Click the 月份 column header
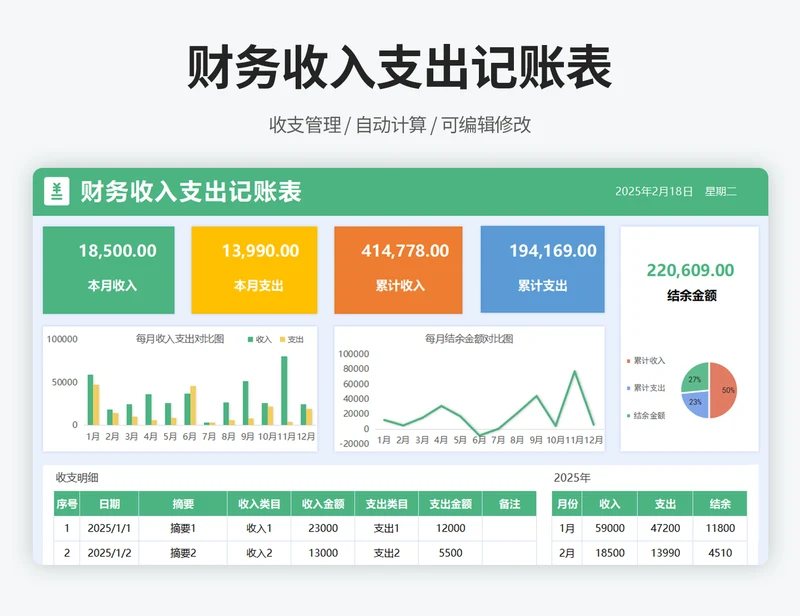The image size is (800, 616). coord(567,504)
